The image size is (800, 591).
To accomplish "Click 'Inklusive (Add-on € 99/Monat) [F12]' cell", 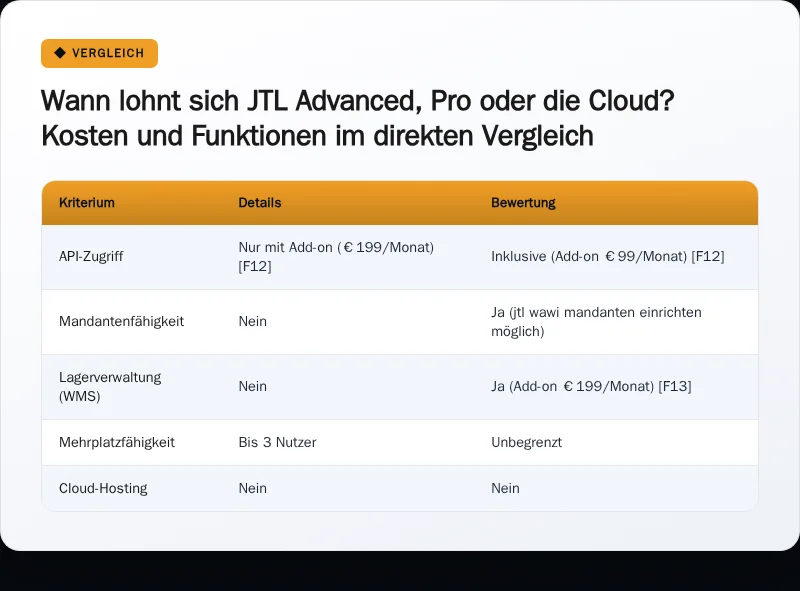I will [608, 256].
